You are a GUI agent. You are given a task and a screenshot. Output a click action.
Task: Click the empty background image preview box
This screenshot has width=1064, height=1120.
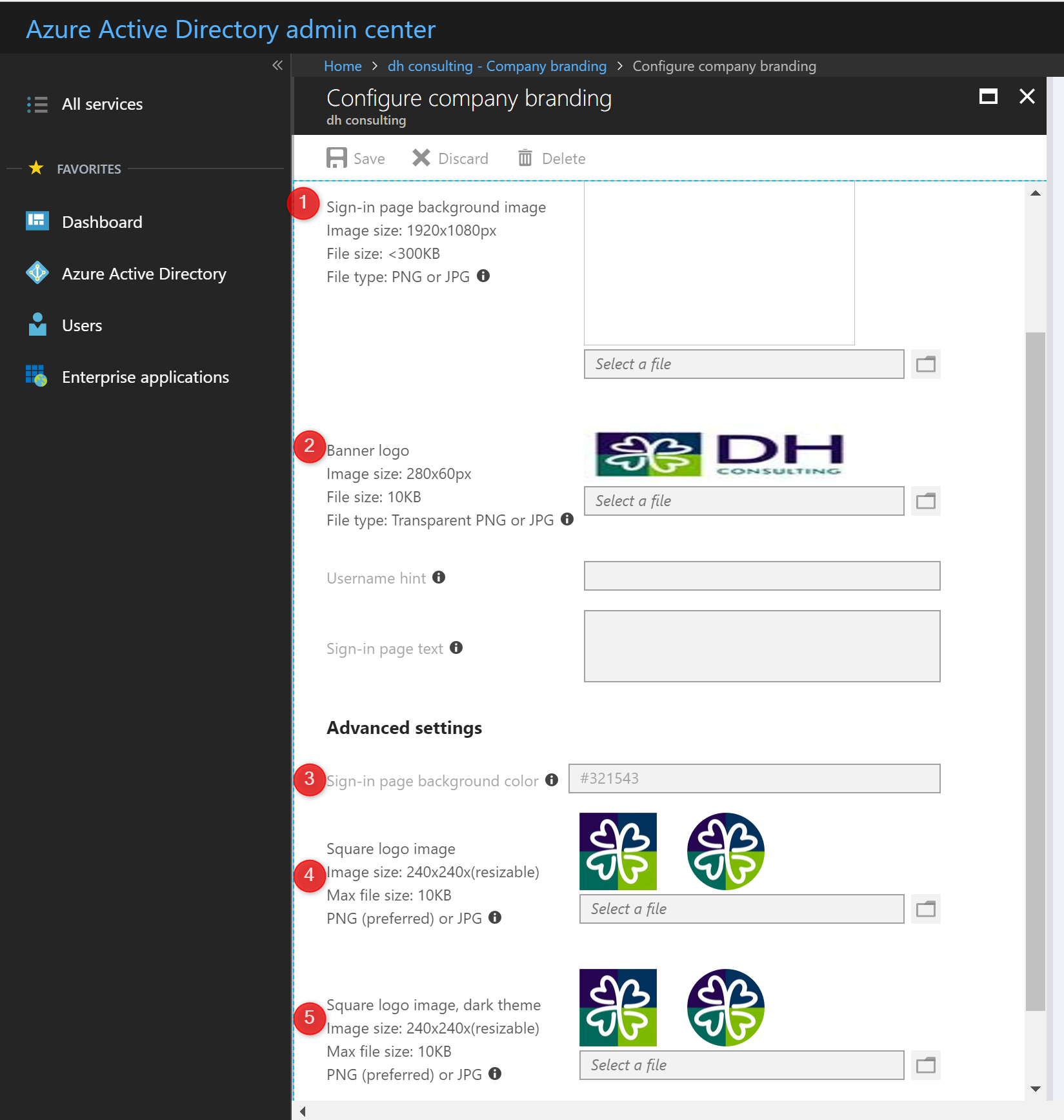(719, 263)
